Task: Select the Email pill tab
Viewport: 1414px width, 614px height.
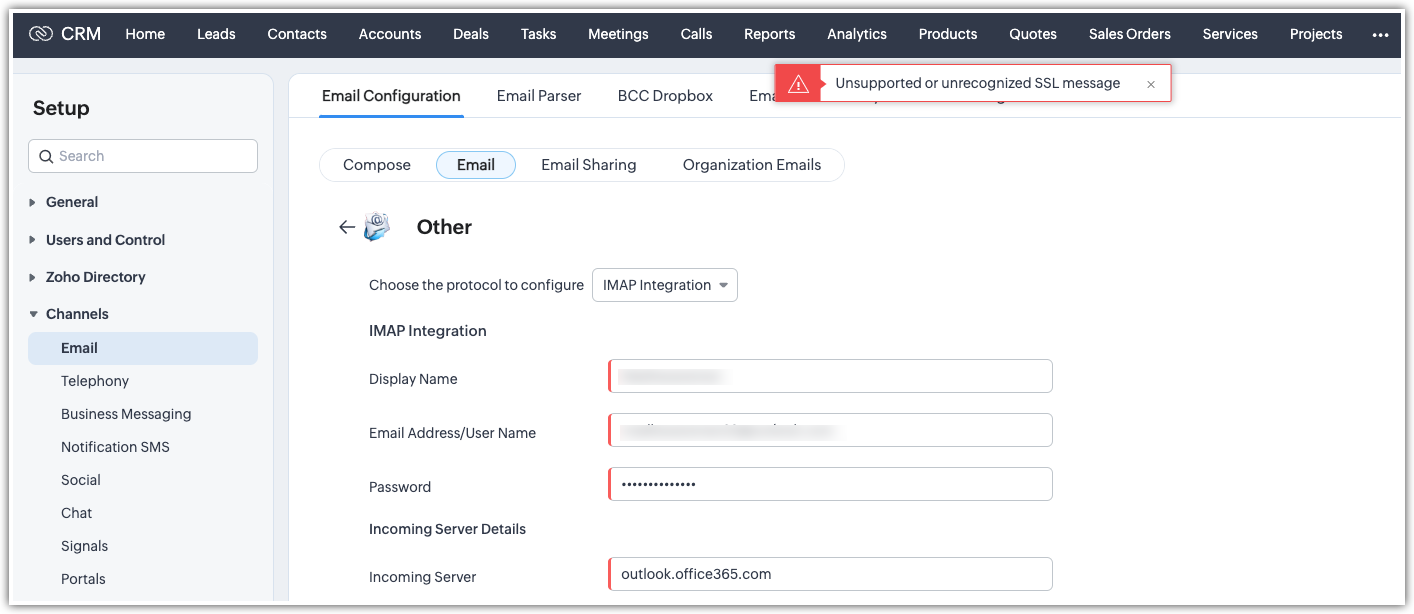Action: (476, 165)
